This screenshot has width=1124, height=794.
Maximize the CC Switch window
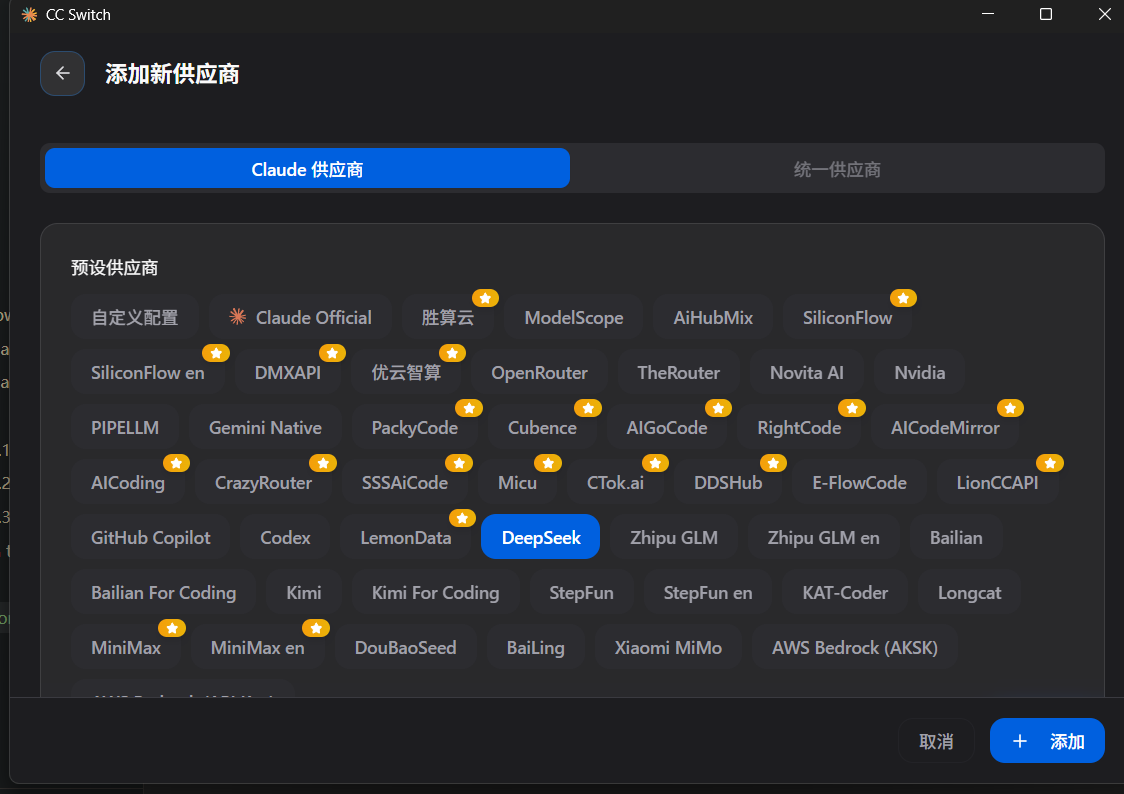(x=1046, y=14)
